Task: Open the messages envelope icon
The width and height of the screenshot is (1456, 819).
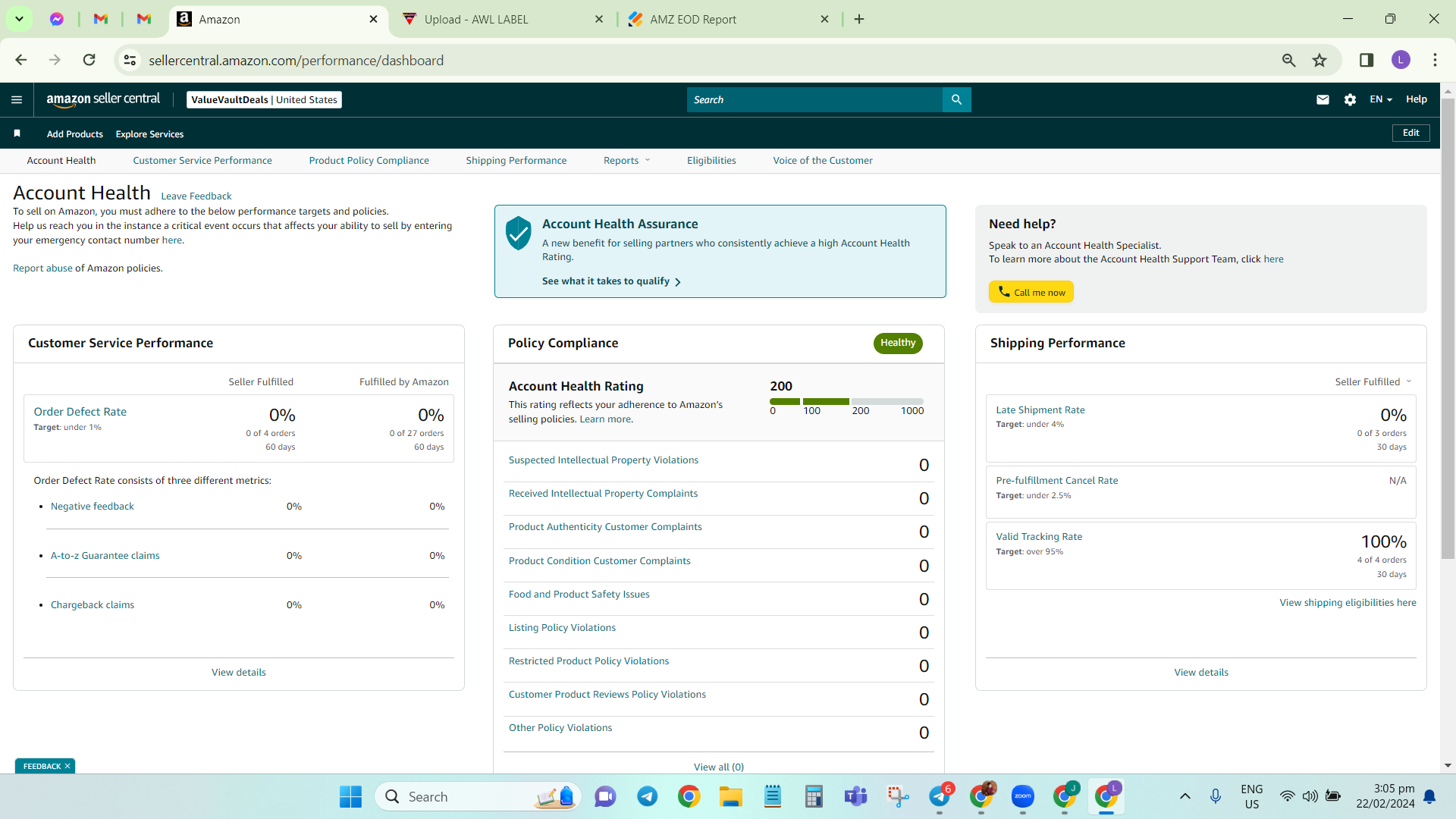Action: coord(1323,99)
